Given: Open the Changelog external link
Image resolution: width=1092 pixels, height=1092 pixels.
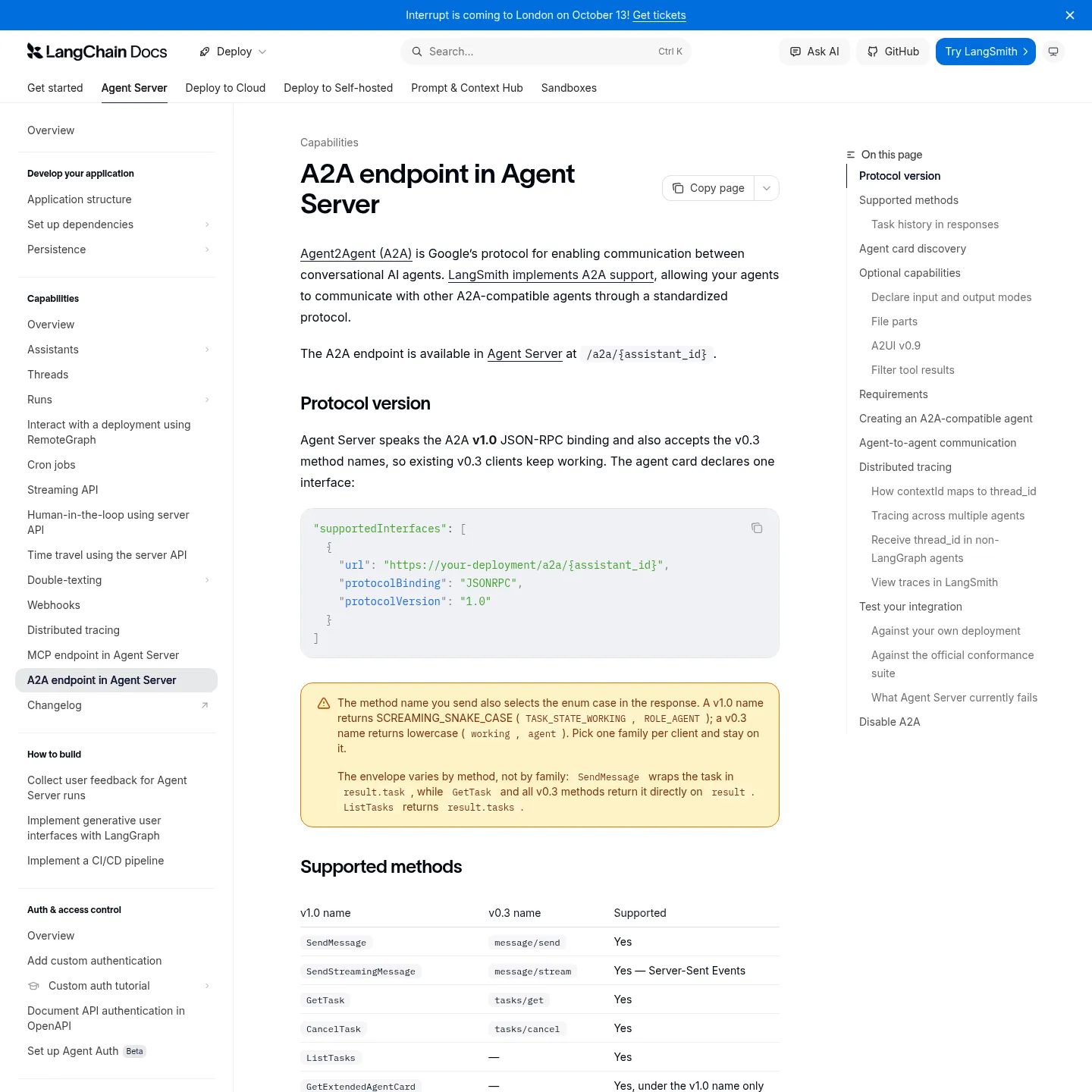Looking at the screenshot, I should [x=116, y=705].
